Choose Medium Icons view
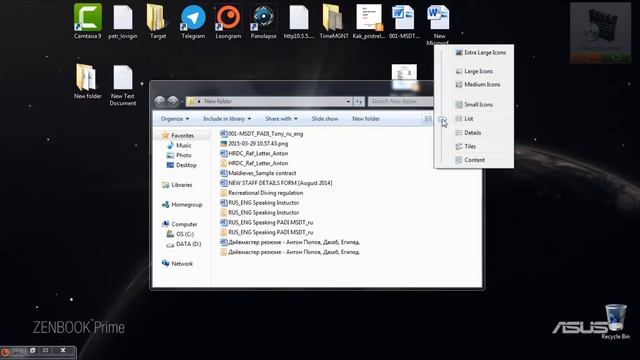Screen dimensions: 640x360 click(x=478, y=84)
